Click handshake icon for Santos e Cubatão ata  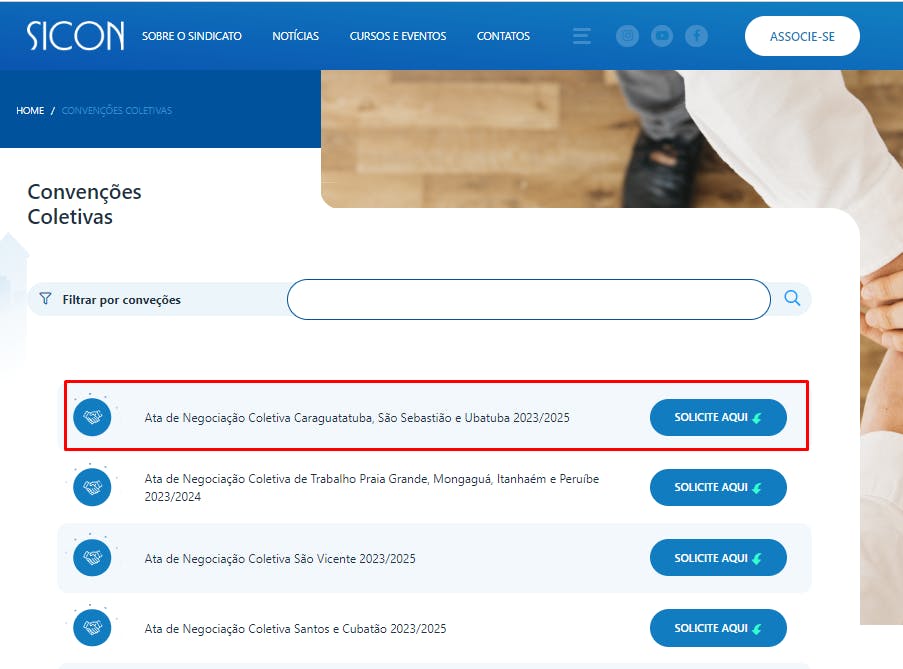tap(92, 628)
